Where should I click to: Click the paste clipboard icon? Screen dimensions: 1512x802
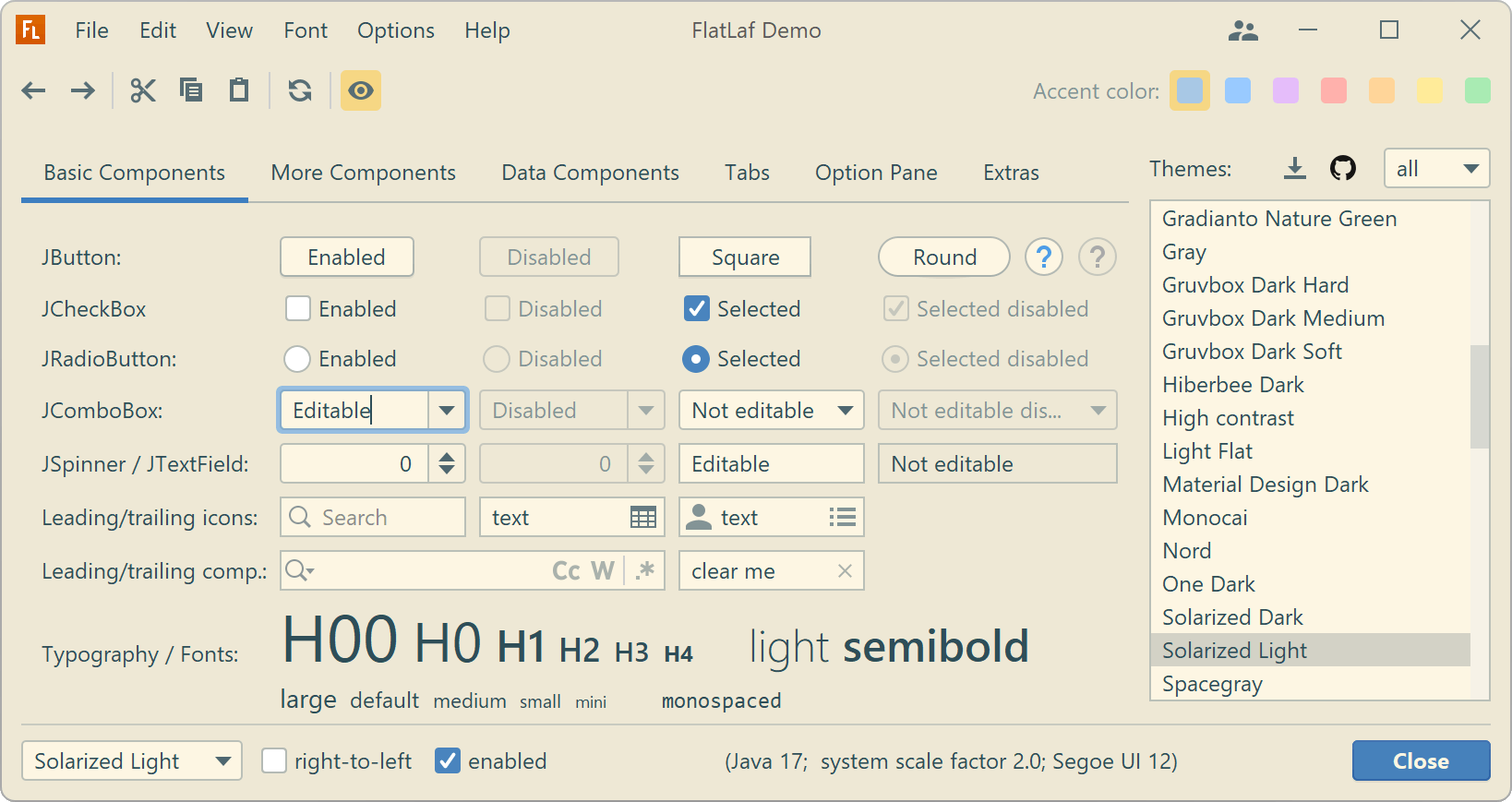[239, 90]
